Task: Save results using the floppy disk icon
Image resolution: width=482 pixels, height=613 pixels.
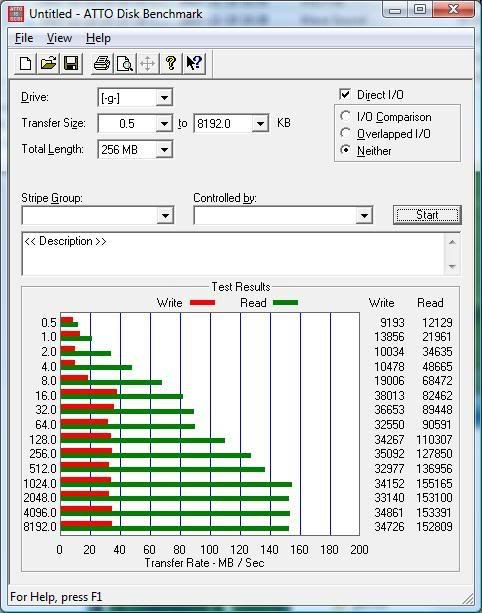Action: click(71, 63)
